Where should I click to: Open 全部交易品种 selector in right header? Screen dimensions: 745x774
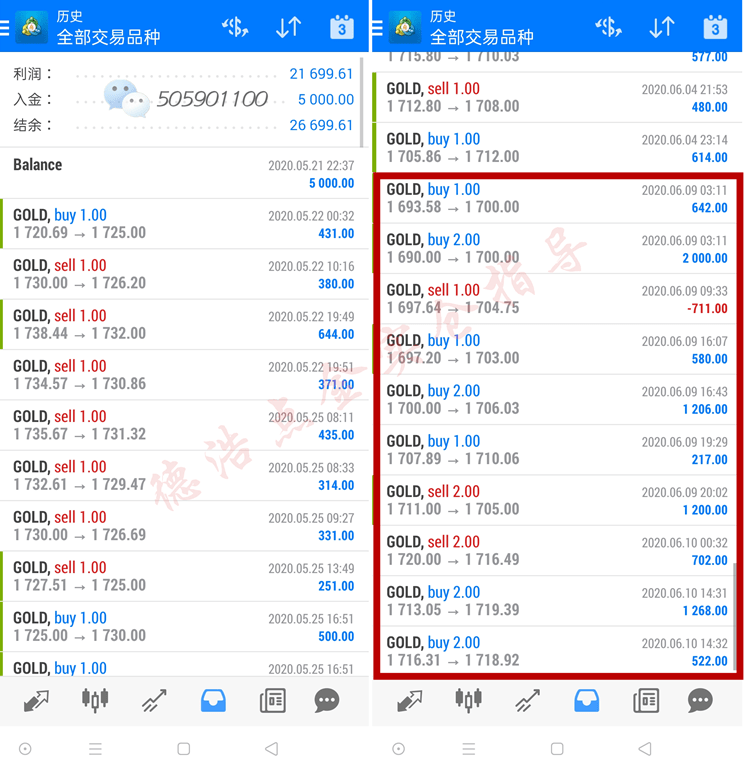(481, 37)
